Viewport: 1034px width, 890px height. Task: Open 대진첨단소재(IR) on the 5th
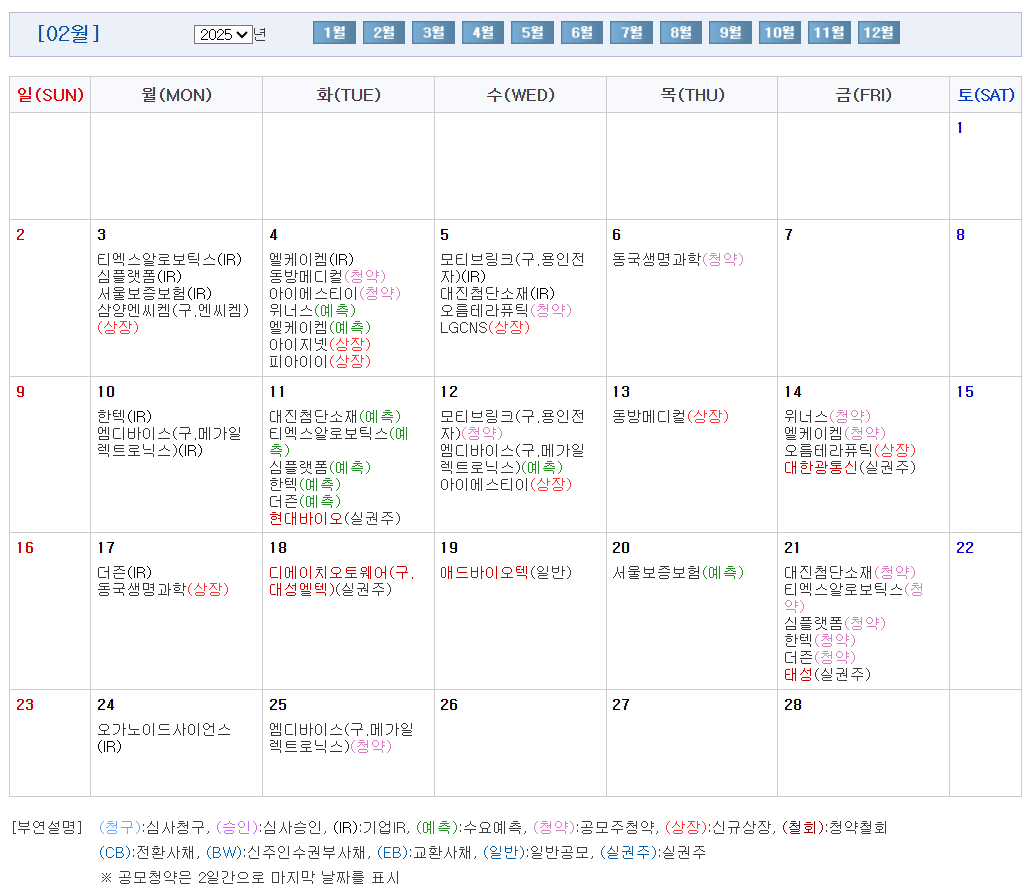pyautogui.click(x=497, y=293)
